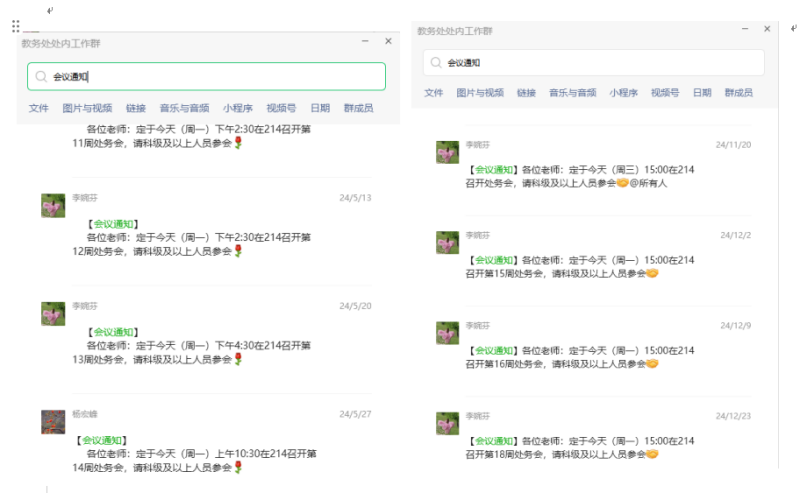
Task: Switch to 图片与视频 tab in left window
Action: (87, 108)
